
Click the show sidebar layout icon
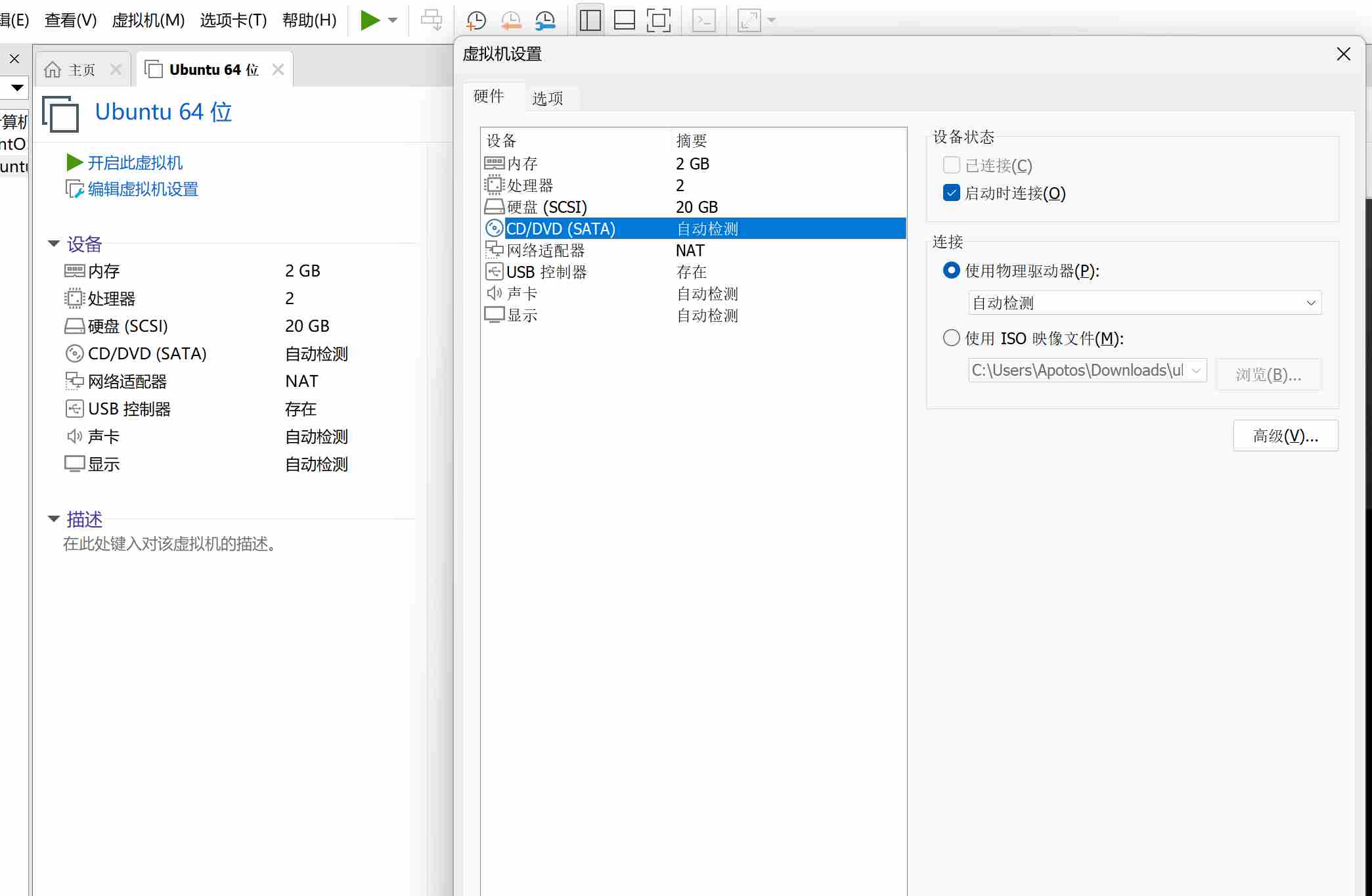click(x=590, y=20)
